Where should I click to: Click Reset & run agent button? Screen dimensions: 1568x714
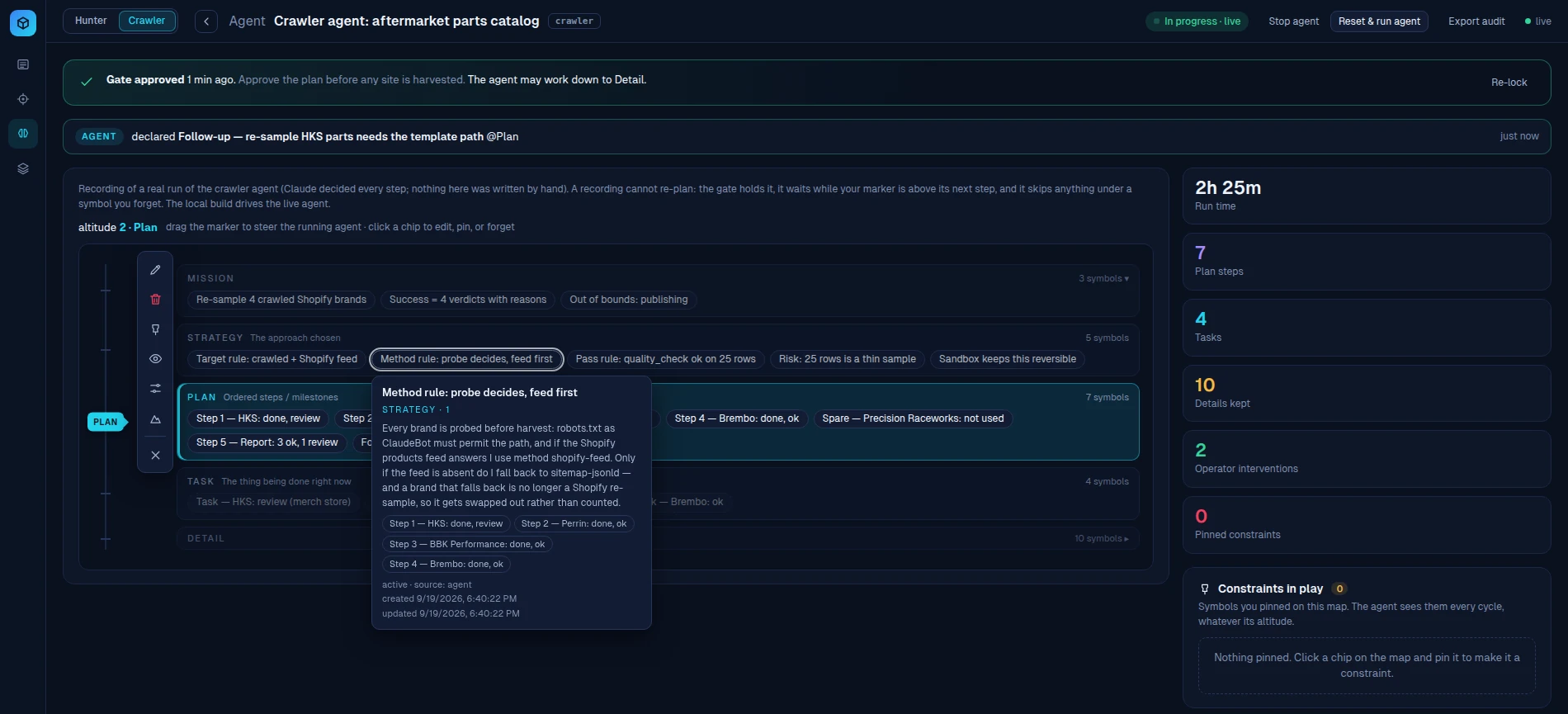[x=1379, y=21]
